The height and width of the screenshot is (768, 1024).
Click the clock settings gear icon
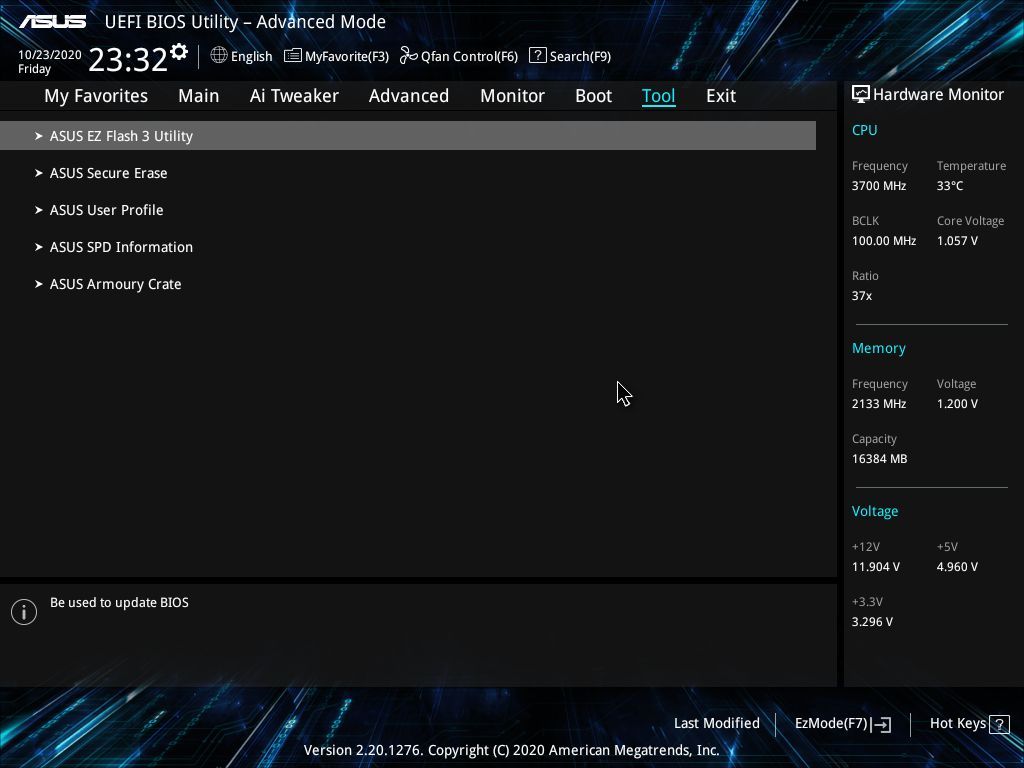(x=178, y=52)
